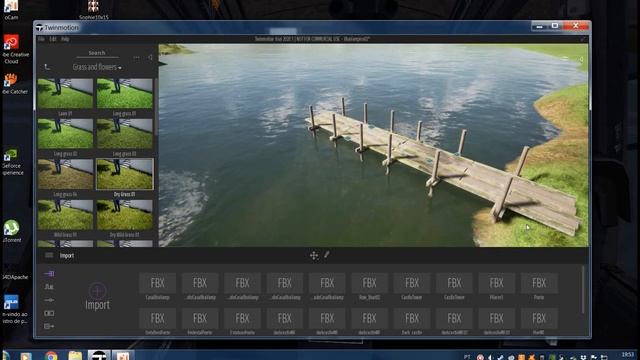Switch to Twinmotion taskbar button

99,356
